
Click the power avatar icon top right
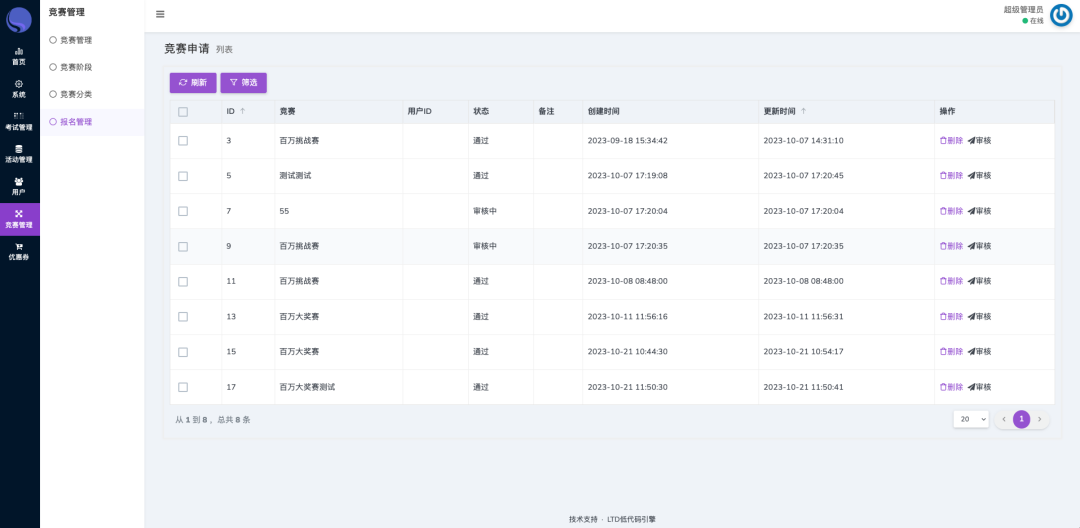click(1061, 15)
